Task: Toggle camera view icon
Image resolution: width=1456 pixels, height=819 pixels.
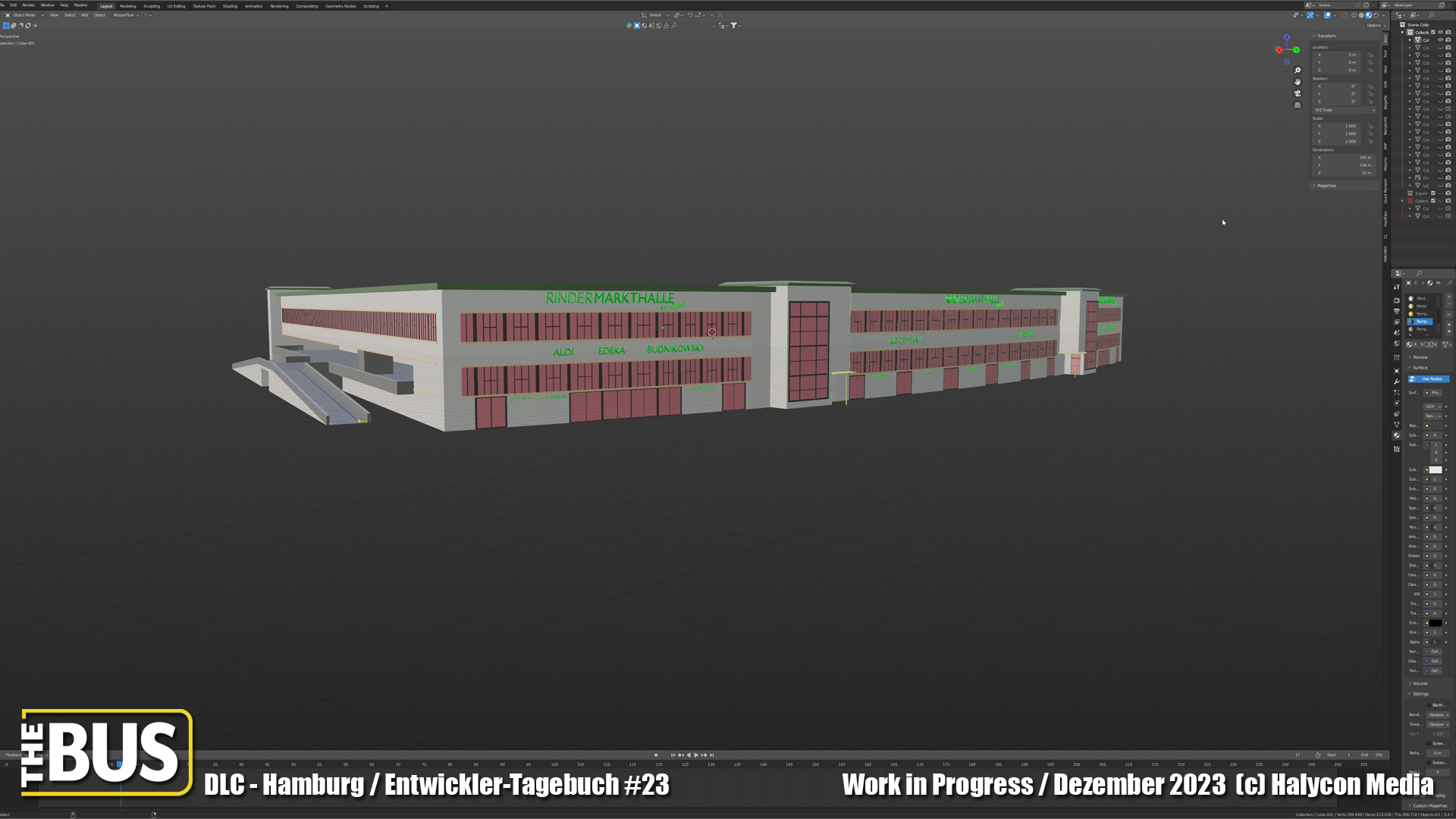Action: 1298,93
